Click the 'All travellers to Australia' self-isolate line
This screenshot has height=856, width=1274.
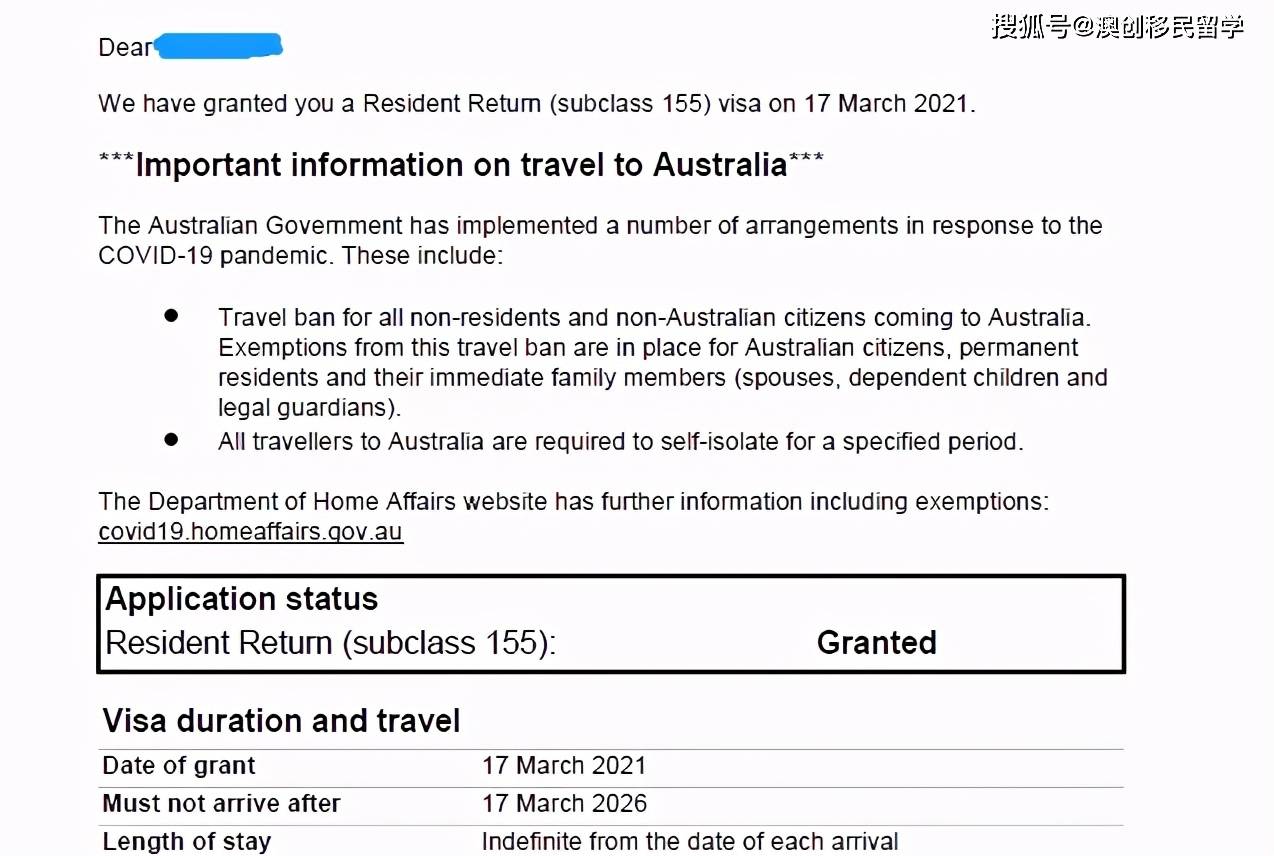(620, 441)
